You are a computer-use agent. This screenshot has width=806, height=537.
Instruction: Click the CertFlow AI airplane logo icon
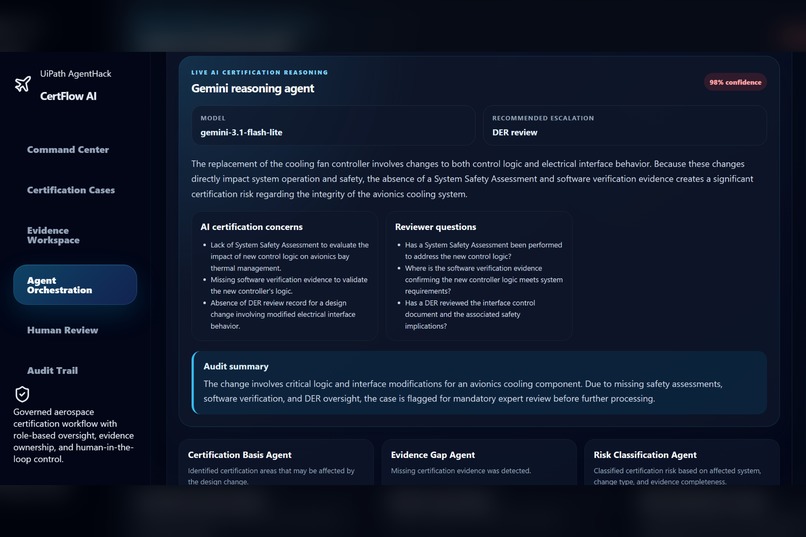[23, 84]
